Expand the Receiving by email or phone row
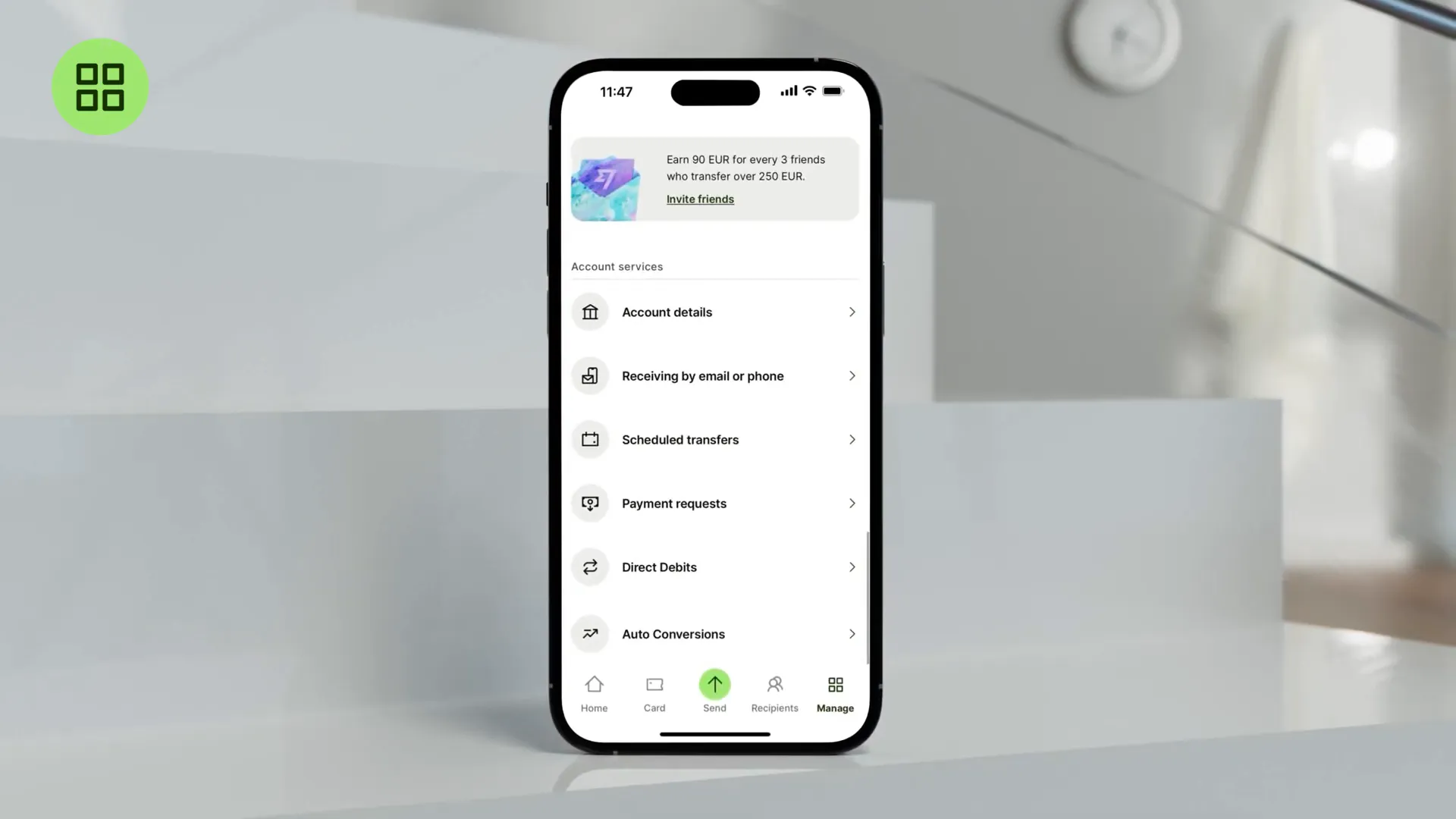 (x=714, y=375)
